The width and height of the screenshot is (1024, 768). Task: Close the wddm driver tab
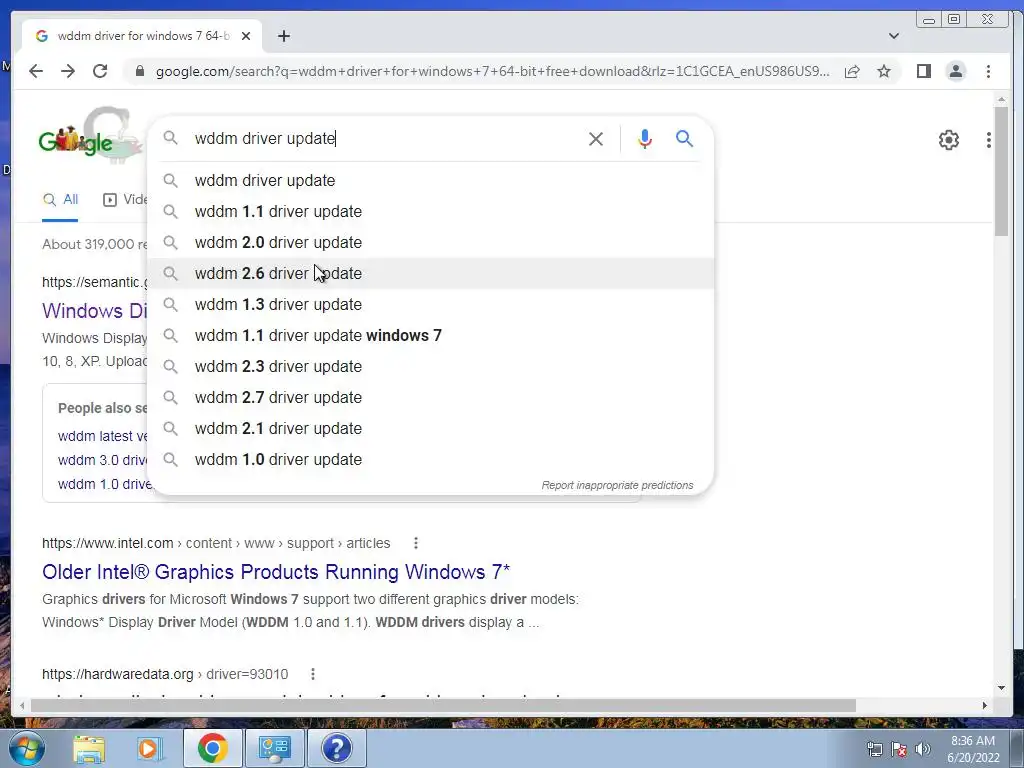246,36
